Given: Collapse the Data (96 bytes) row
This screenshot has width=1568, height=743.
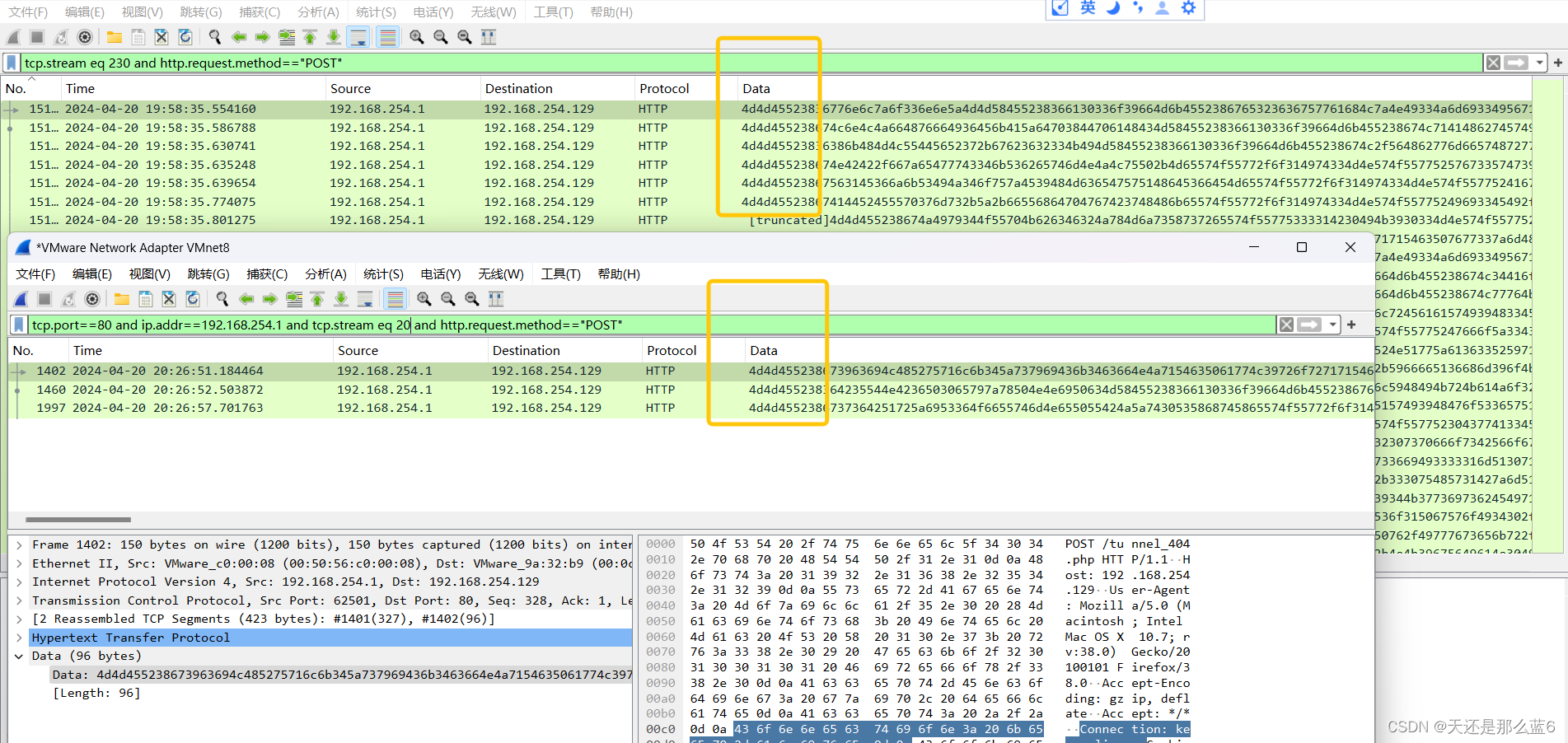Looking at the screenshot, I should [19, 656].
